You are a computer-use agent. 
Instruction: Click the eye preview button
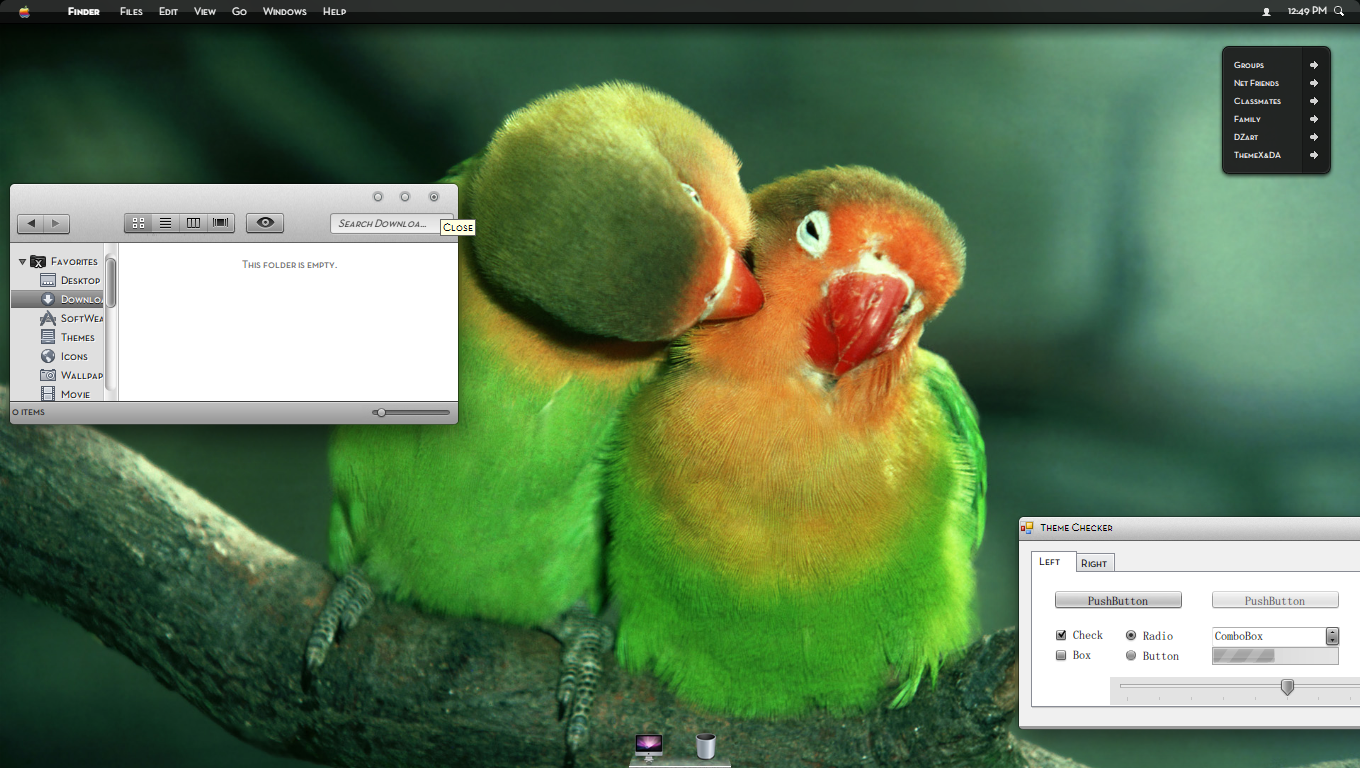point(265,223)
